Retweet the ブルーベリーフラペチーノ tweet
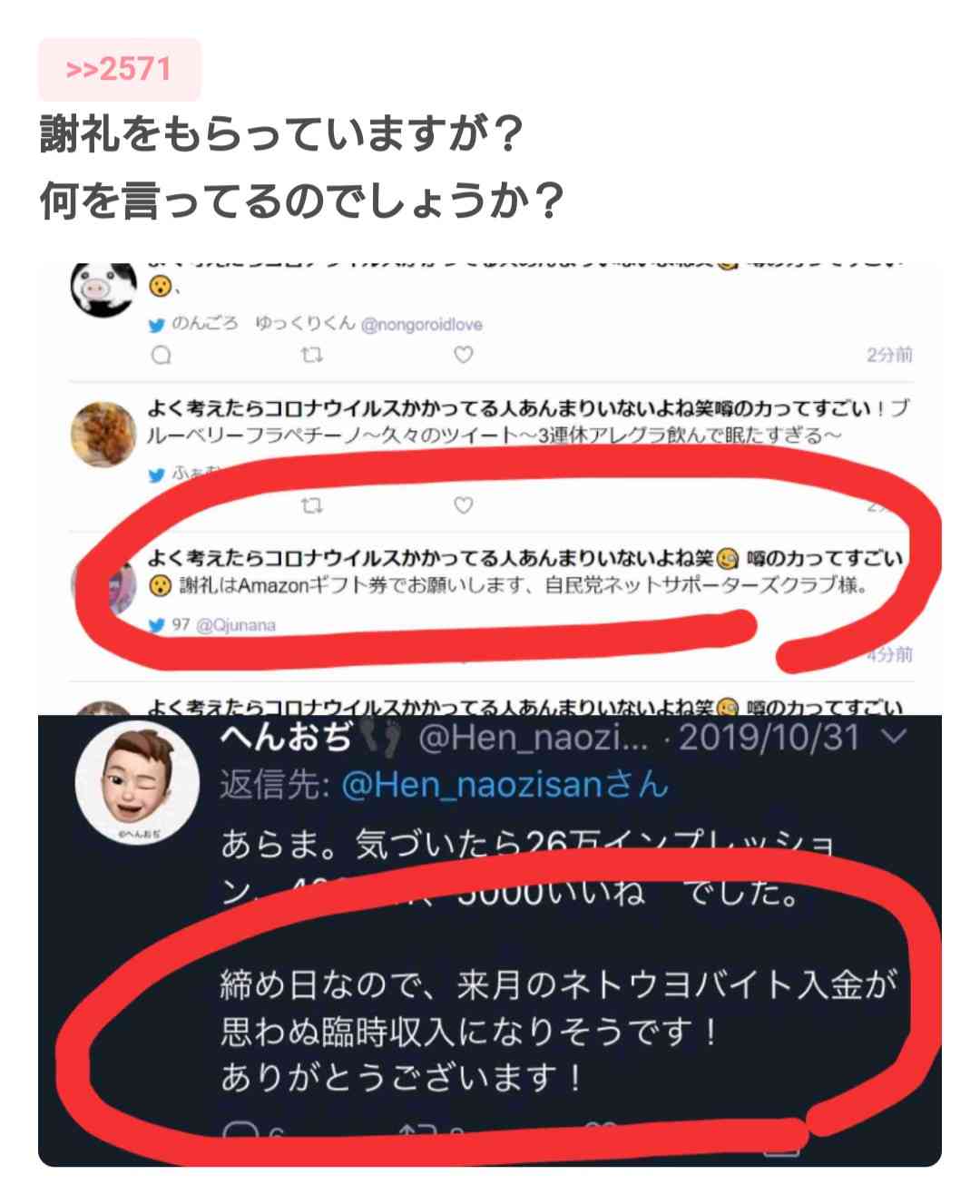This screenshot has width=980, height=1204. pos(311,505)
